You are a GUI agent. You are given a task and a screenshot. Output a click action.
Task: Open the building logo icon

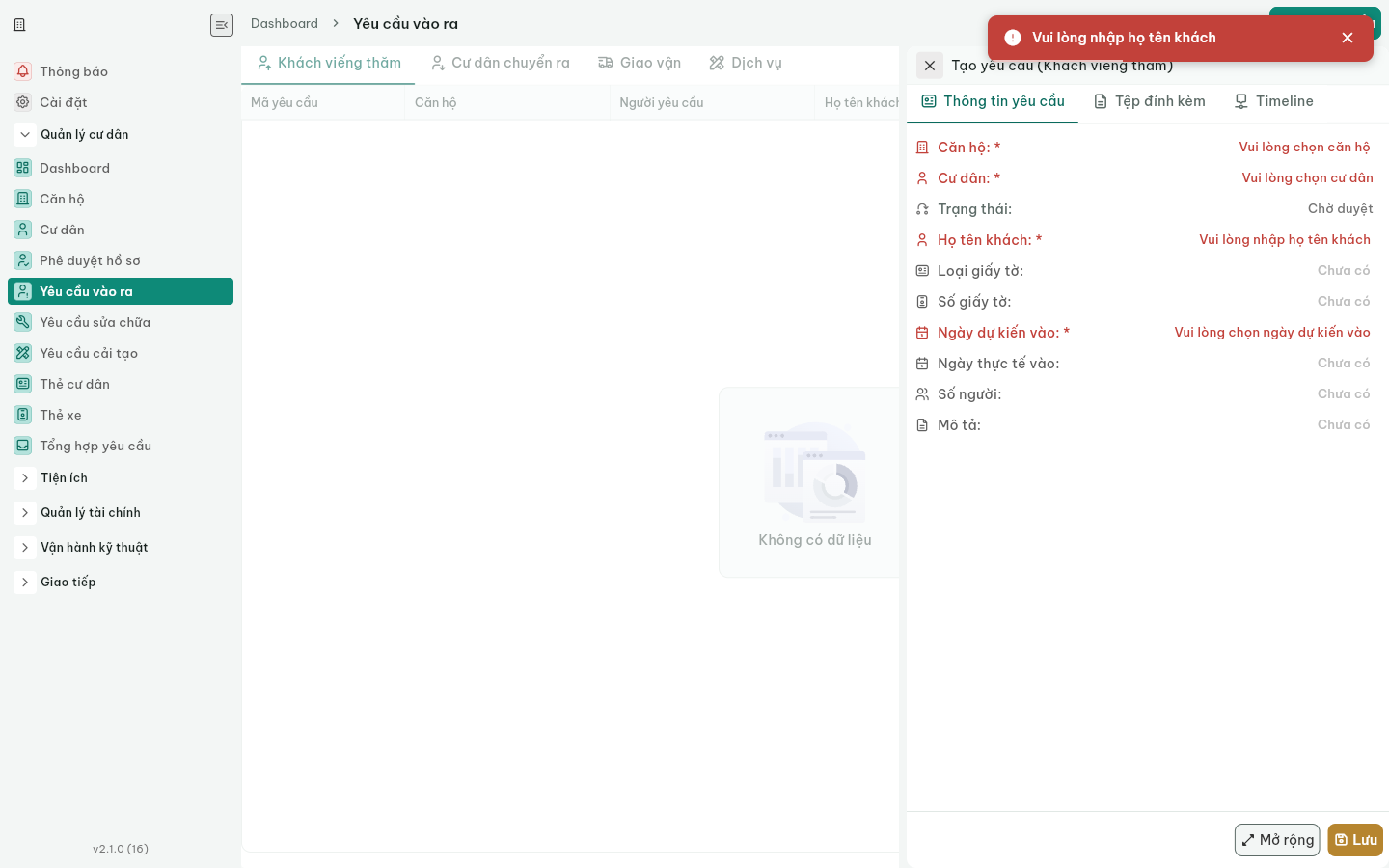pyautogui.click(x=19, y=25)
